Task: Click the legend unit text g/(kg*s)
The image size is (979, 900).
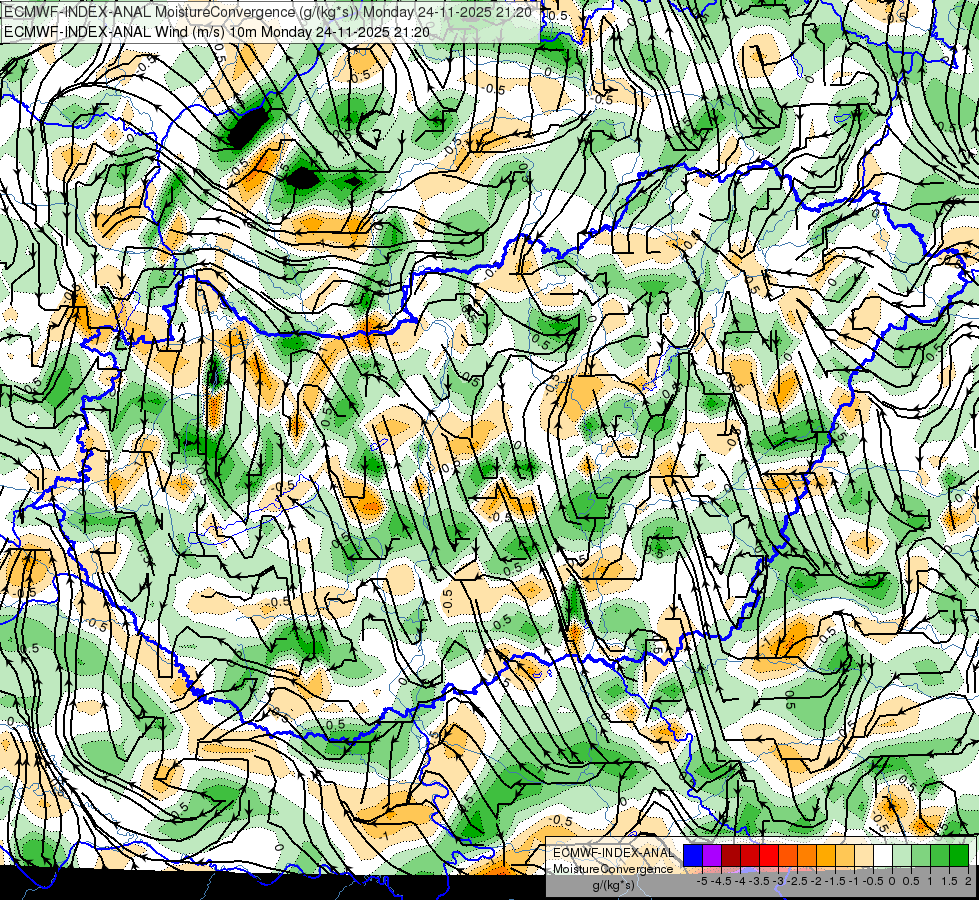Action: pyautogui.click(x=614, y=885)
